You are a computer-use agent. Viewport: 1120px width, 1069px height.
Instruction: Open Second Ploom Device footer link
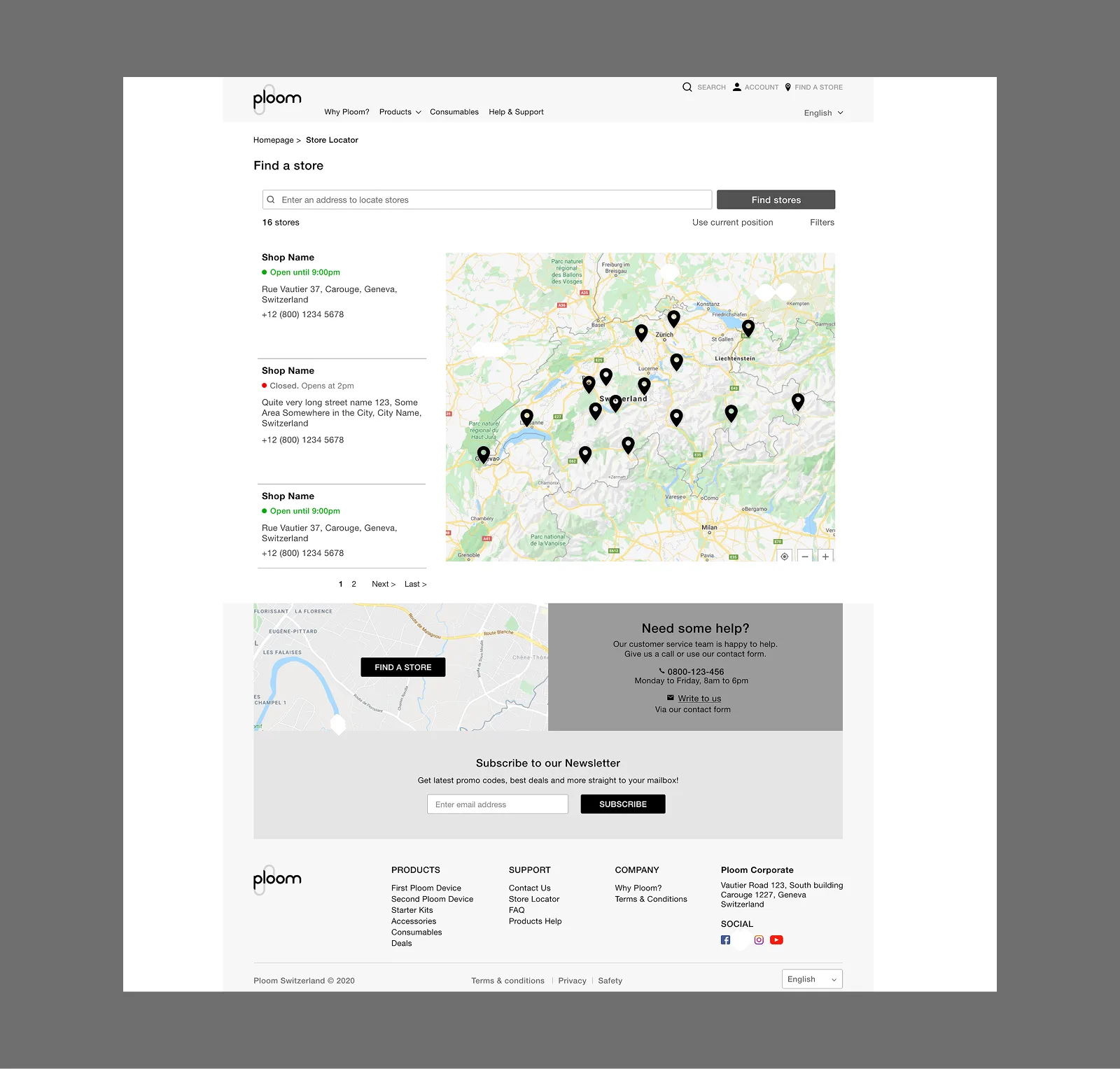point(432,899)
